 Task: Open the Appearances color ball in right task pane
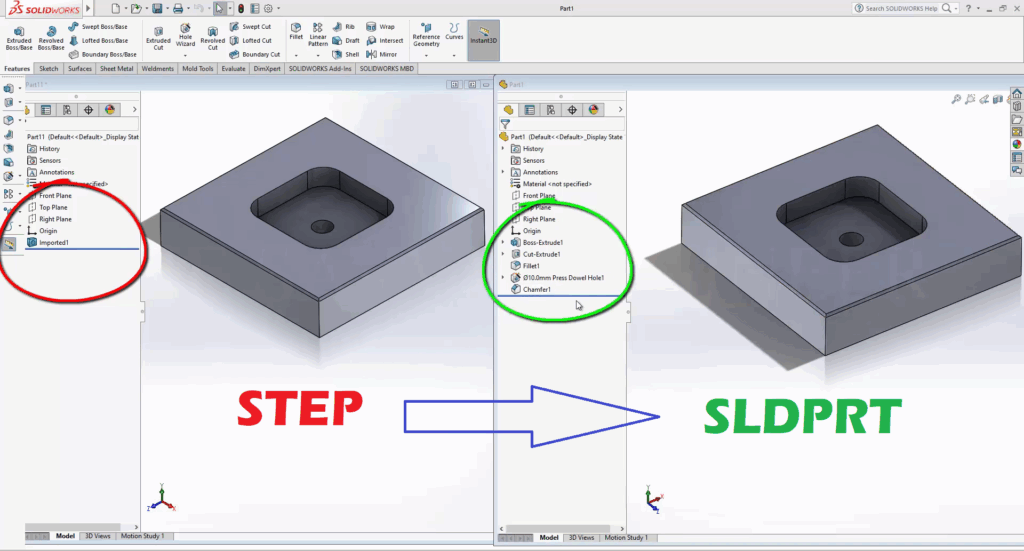[x=1017, y=144]
